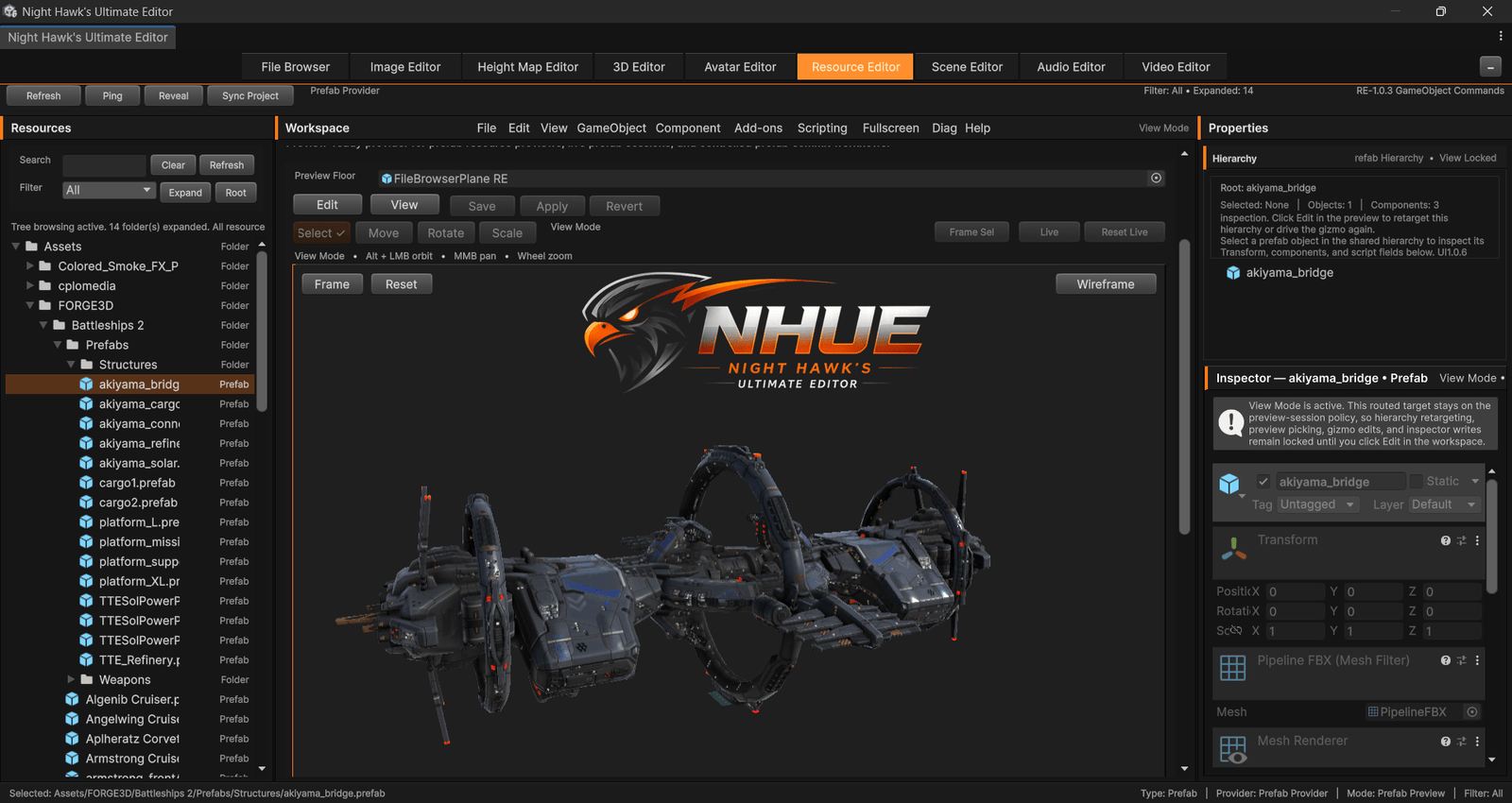The height and width of the screenshot is (803, 1512).
Task: Click the object picker icon beside FileBrowserPlane RE
Action: click(x=1156, y=178)
